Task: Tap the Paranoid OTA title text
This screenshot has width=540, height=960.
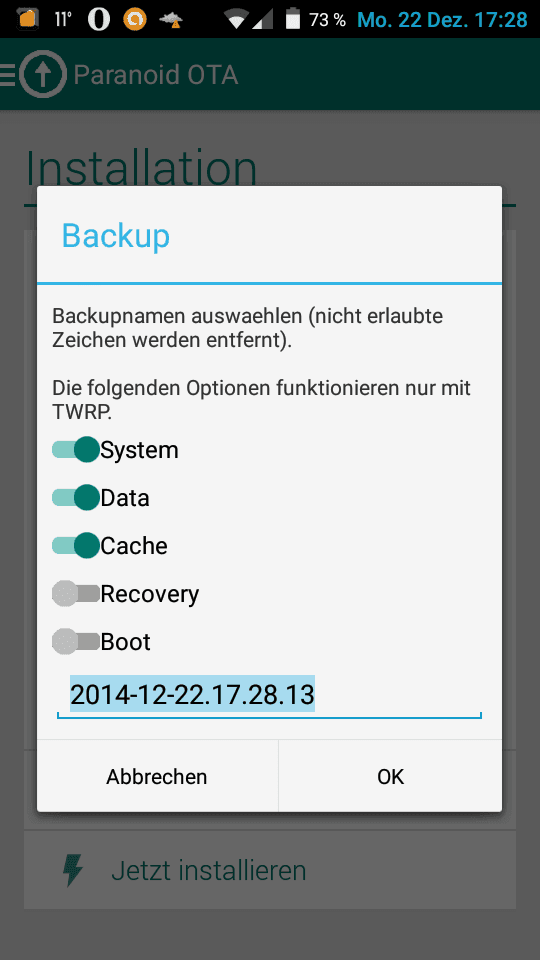Action: tap(156, 75)
